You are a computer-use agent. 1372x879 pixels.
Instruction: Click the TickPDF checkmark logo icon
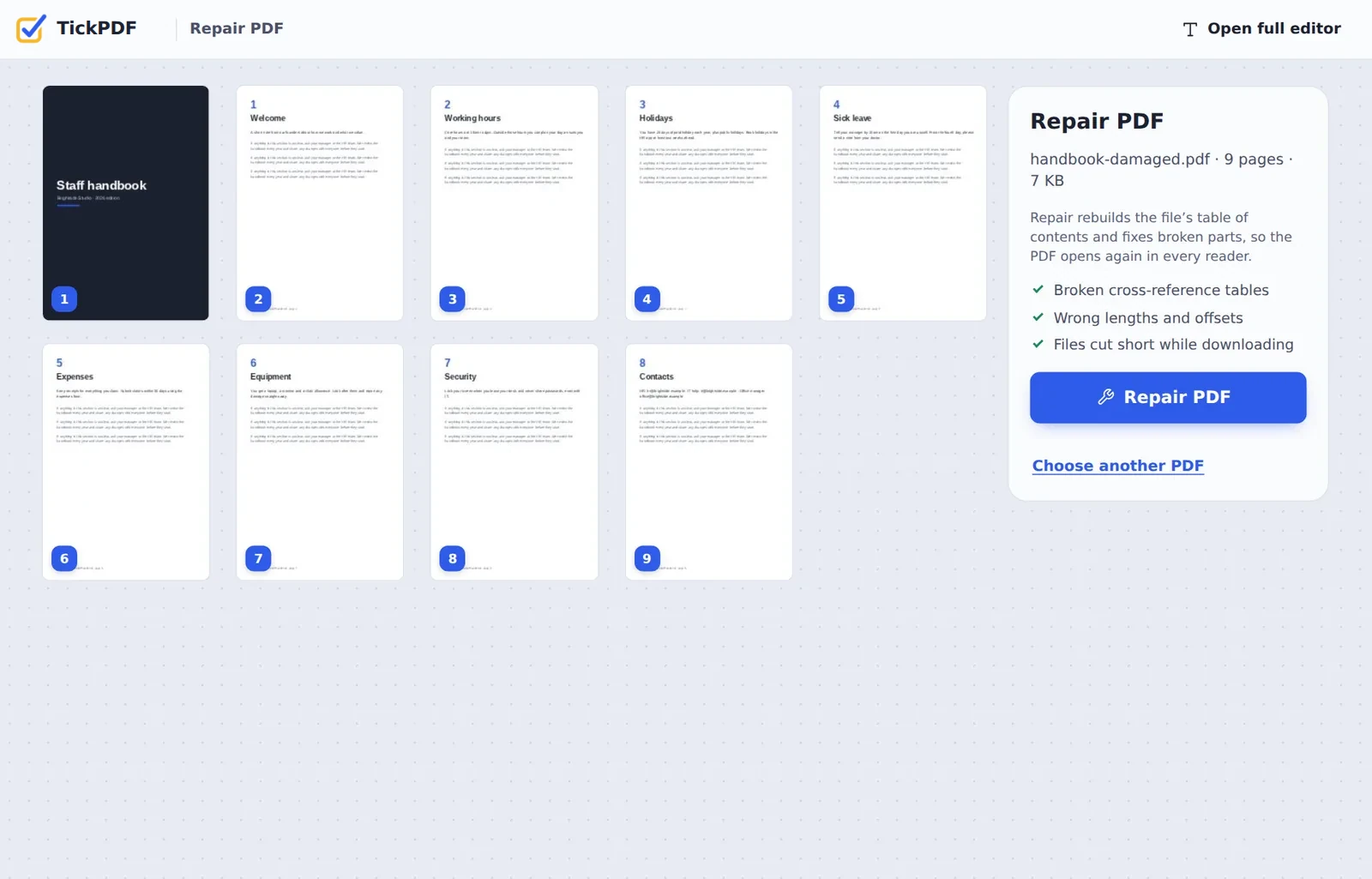31,28
